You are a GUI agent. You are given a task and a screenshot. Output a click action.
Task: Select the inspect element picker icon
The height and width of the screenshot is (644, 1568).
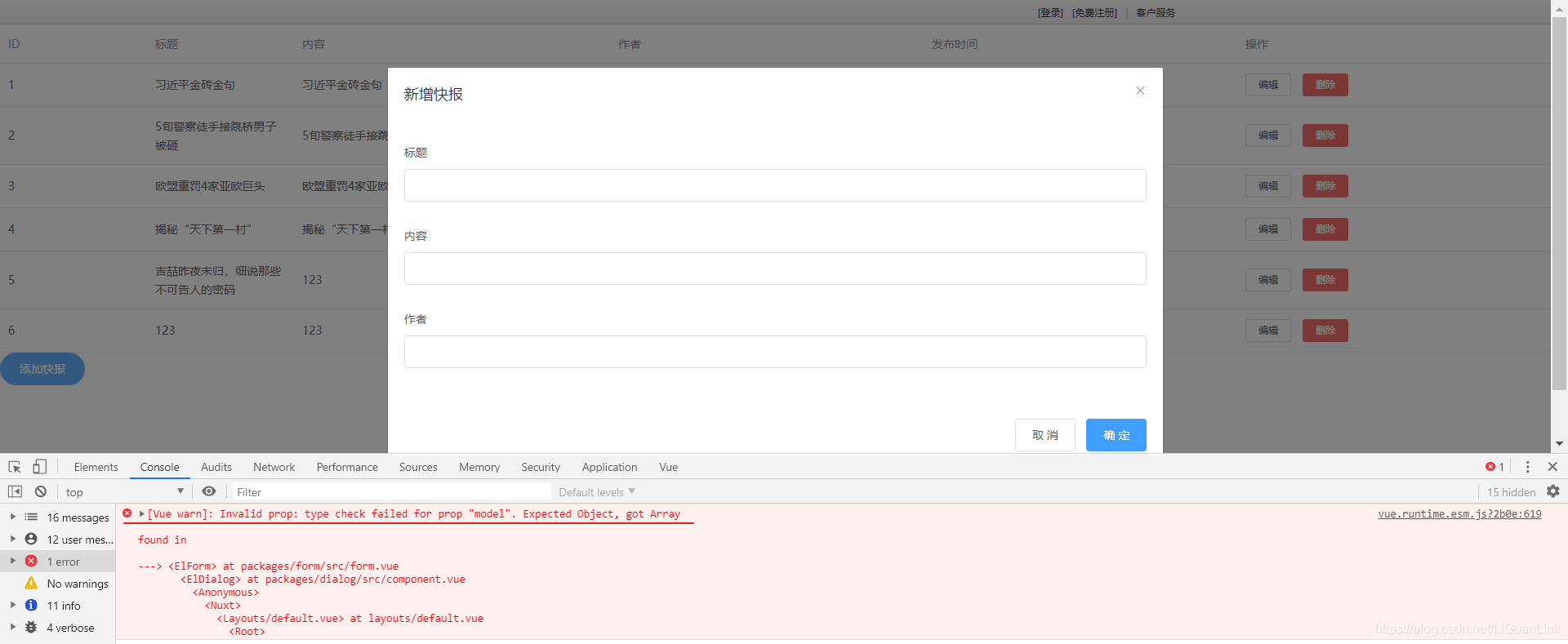[15, 467]
